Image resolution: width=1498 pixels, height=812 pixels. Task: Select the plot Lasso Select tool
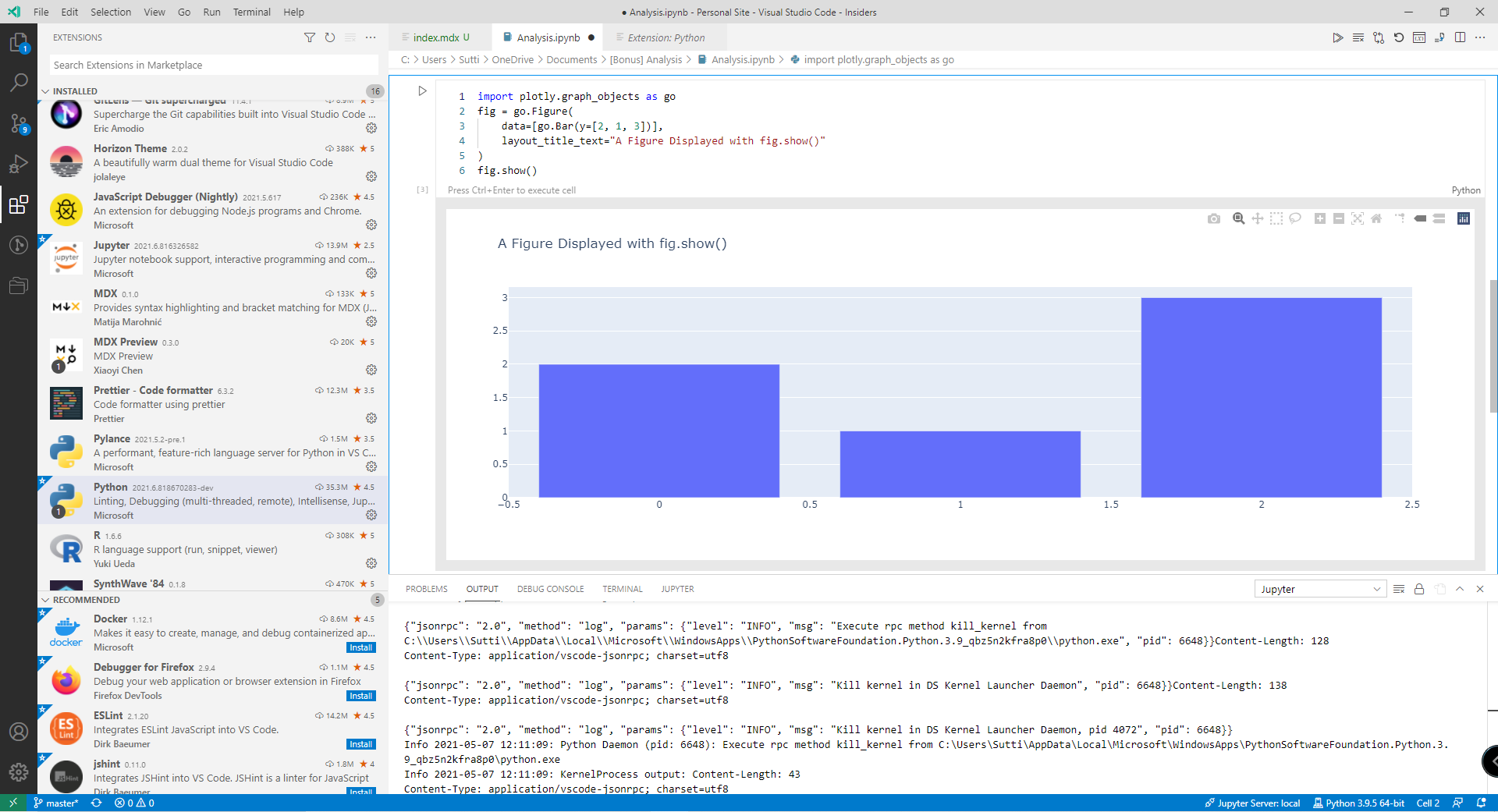tap(1295, 218)
